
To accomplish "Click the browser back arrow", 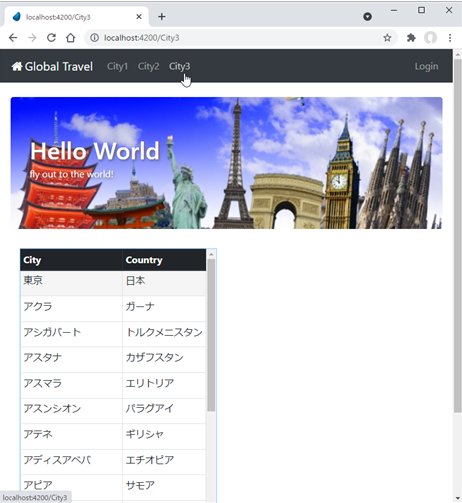I will coord(13,38).
